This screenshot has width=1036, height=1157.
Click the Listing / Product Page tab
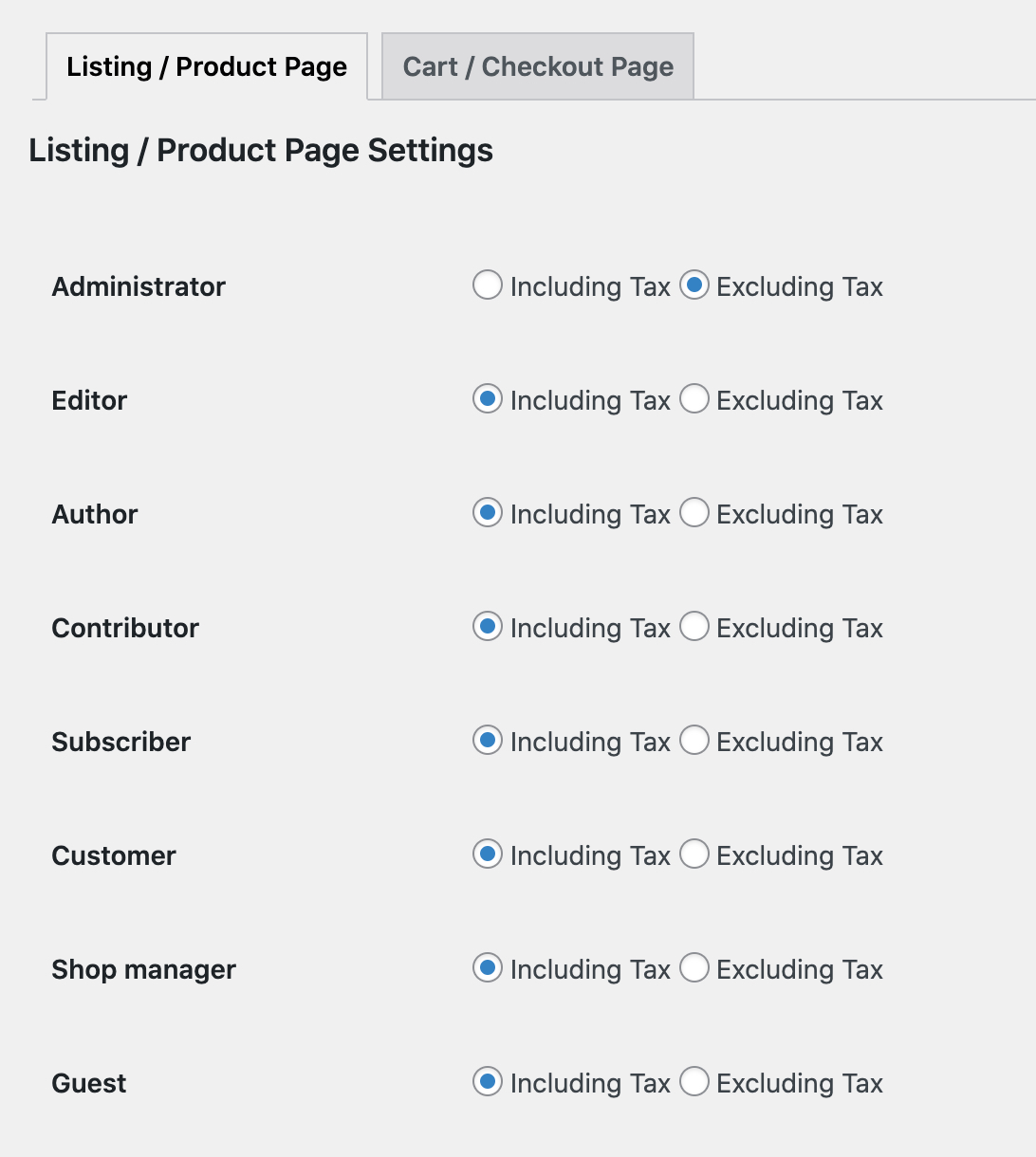pyautogui.click(x=205, y=65)
